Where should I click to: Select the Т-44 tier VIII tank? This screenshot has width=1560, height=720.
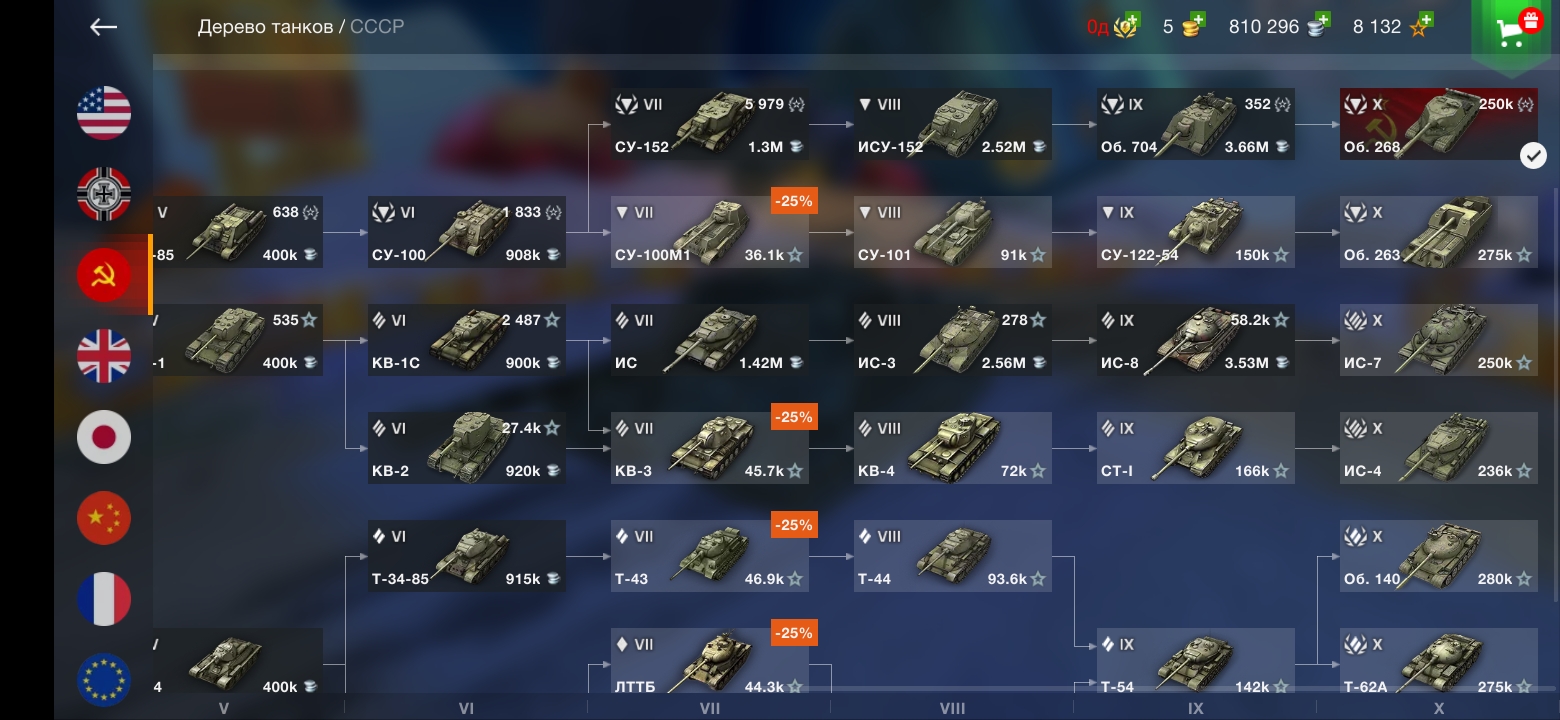point(953,556)
